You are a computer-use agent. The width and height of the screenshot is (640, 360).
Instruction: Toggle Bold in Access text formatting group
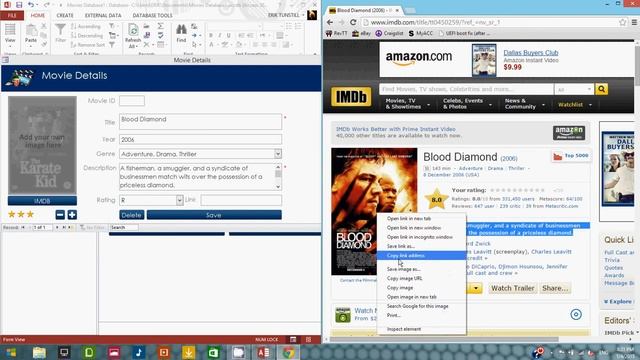pos(211,36)
